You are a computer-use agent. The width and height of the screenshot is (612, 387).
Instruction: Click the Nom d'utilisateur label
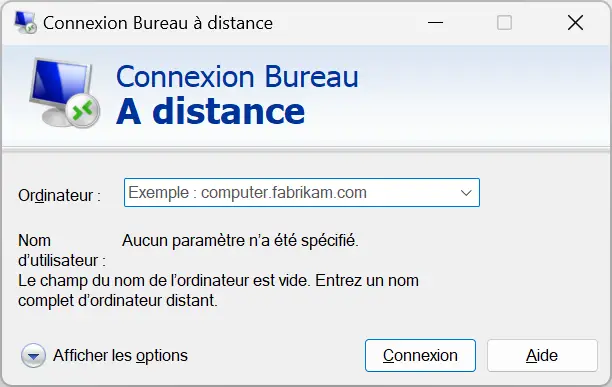pyautogui.click(x=62, y=250)
